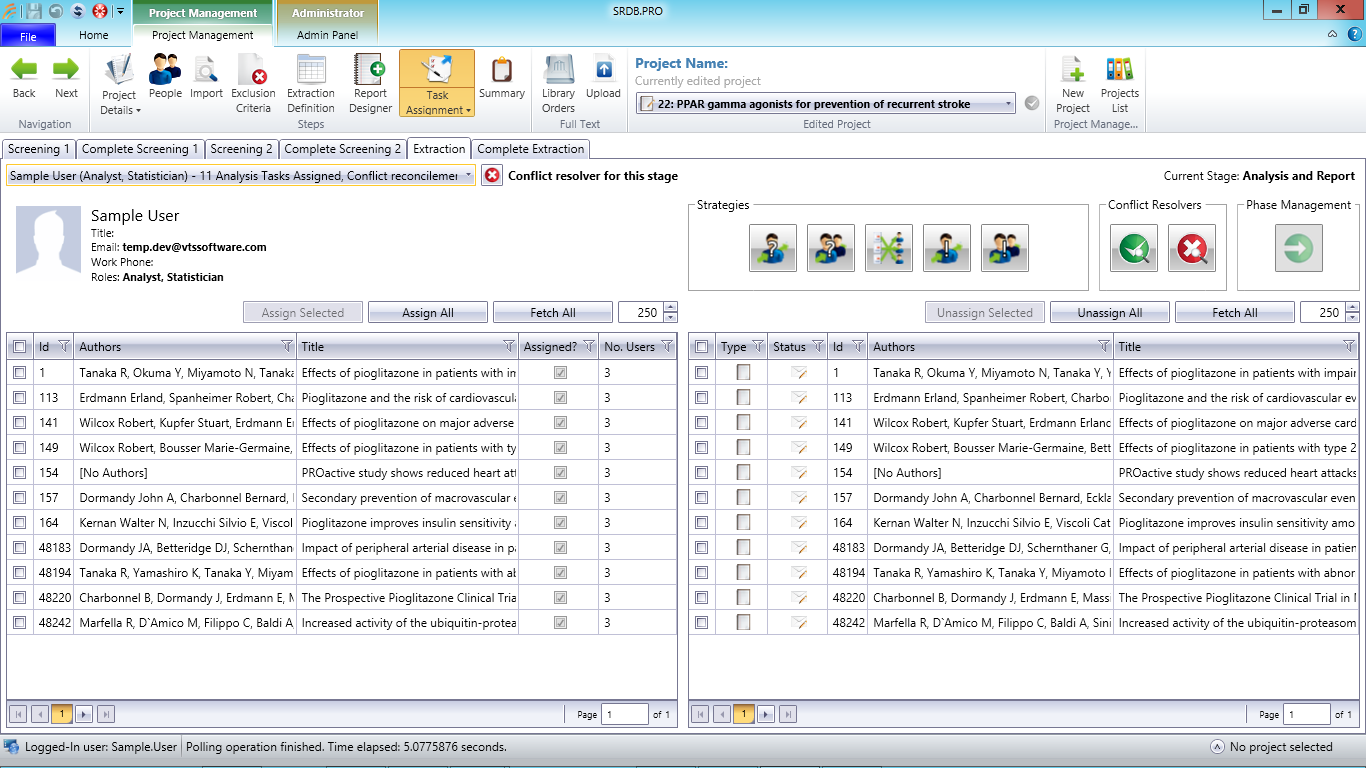Viewport: 1366px width, 768px height.
Task: Click the Sample User profile picture
Action: click(x=49, y=240)
